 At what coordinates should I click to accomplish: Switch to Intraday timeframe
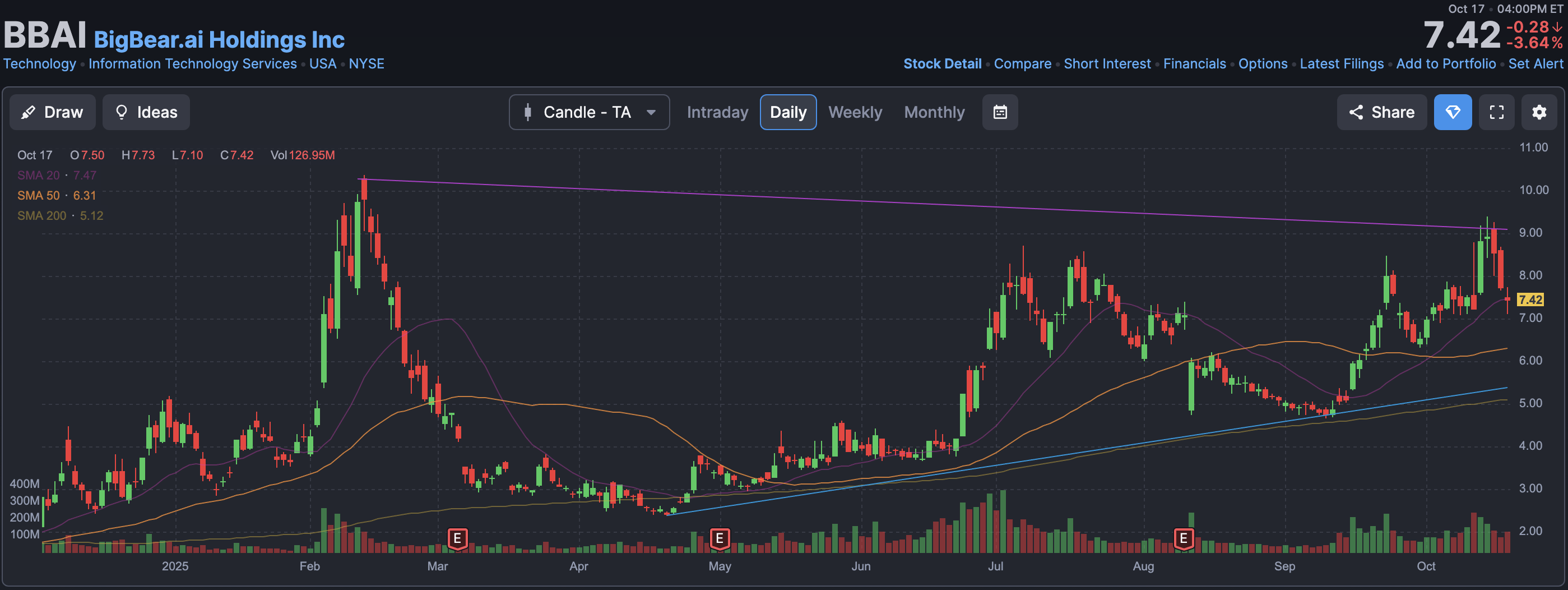tap(717, 112)
